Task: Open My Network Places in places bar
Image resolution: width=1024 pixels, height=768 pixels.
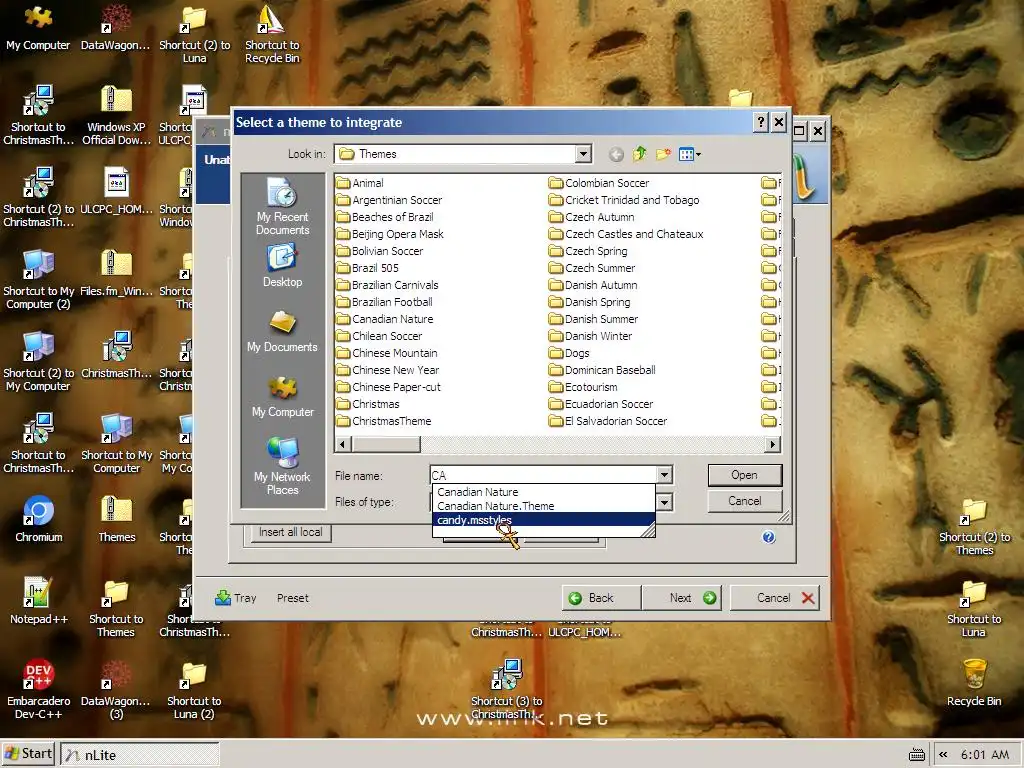Action: tap(282, 466)
